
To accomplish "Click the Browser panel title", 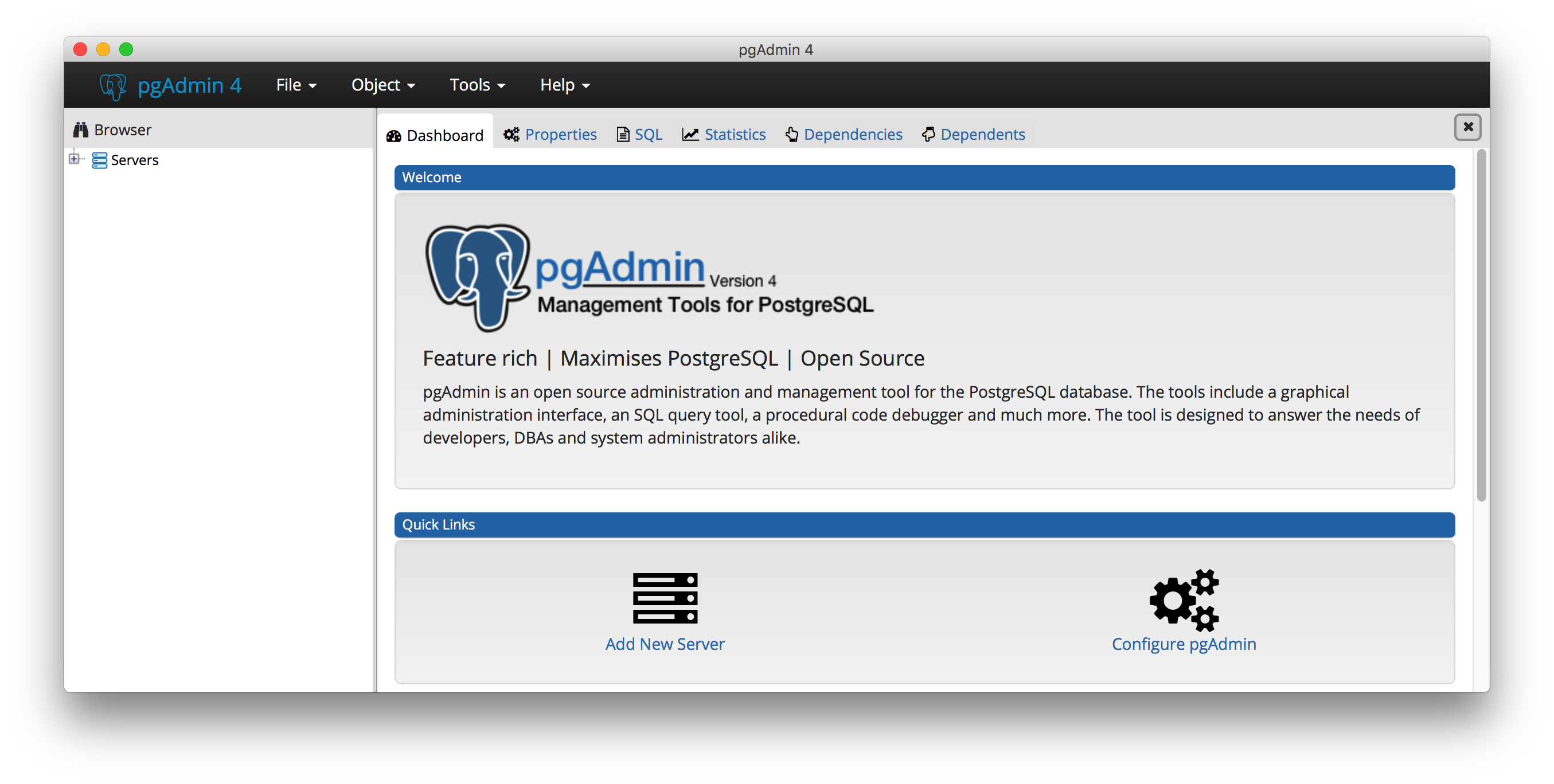I will pos(123,130).
